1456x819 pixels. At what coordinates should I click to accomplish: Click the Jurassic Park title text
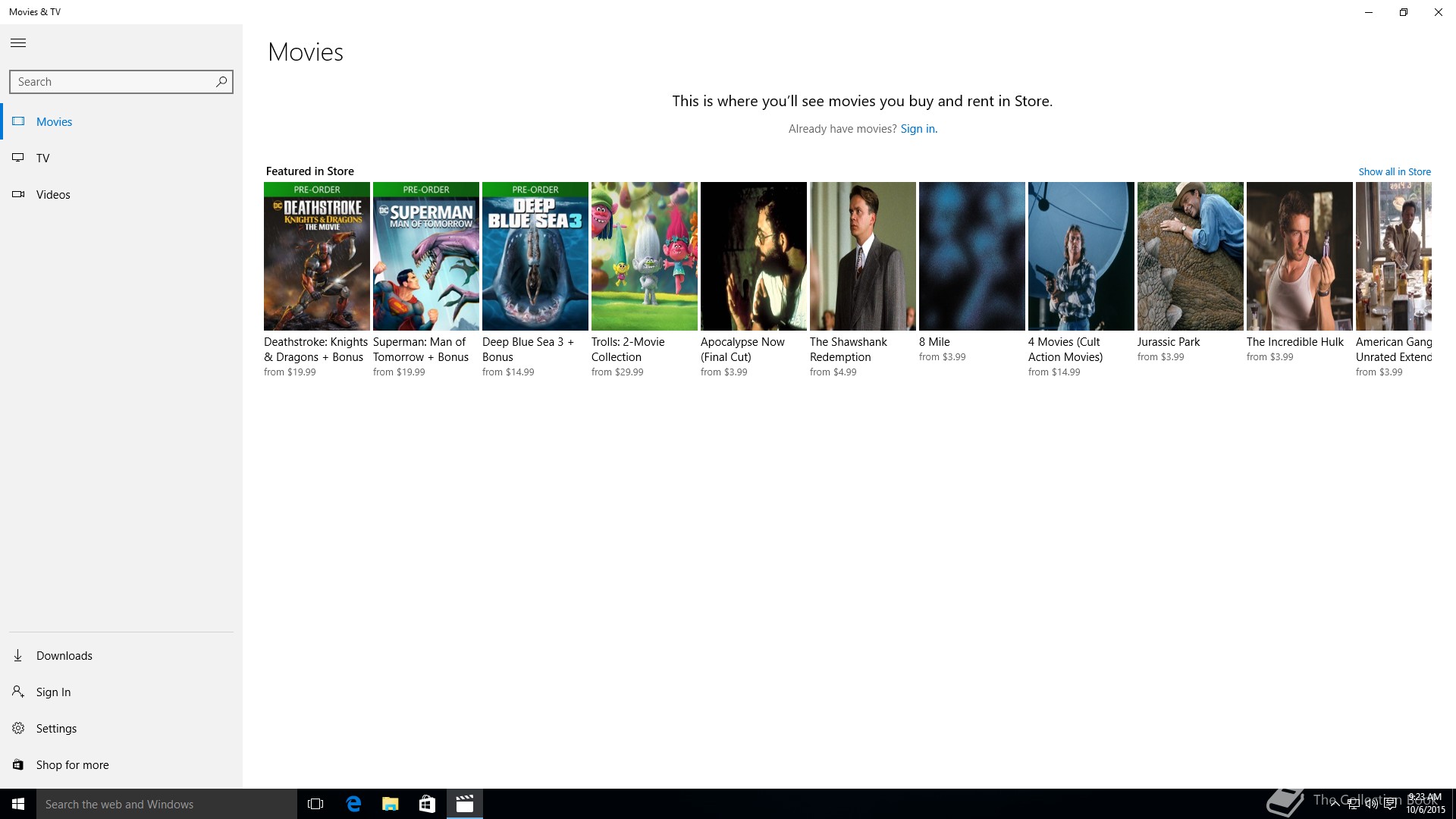pyautogui.click(x=1169, y=342)
